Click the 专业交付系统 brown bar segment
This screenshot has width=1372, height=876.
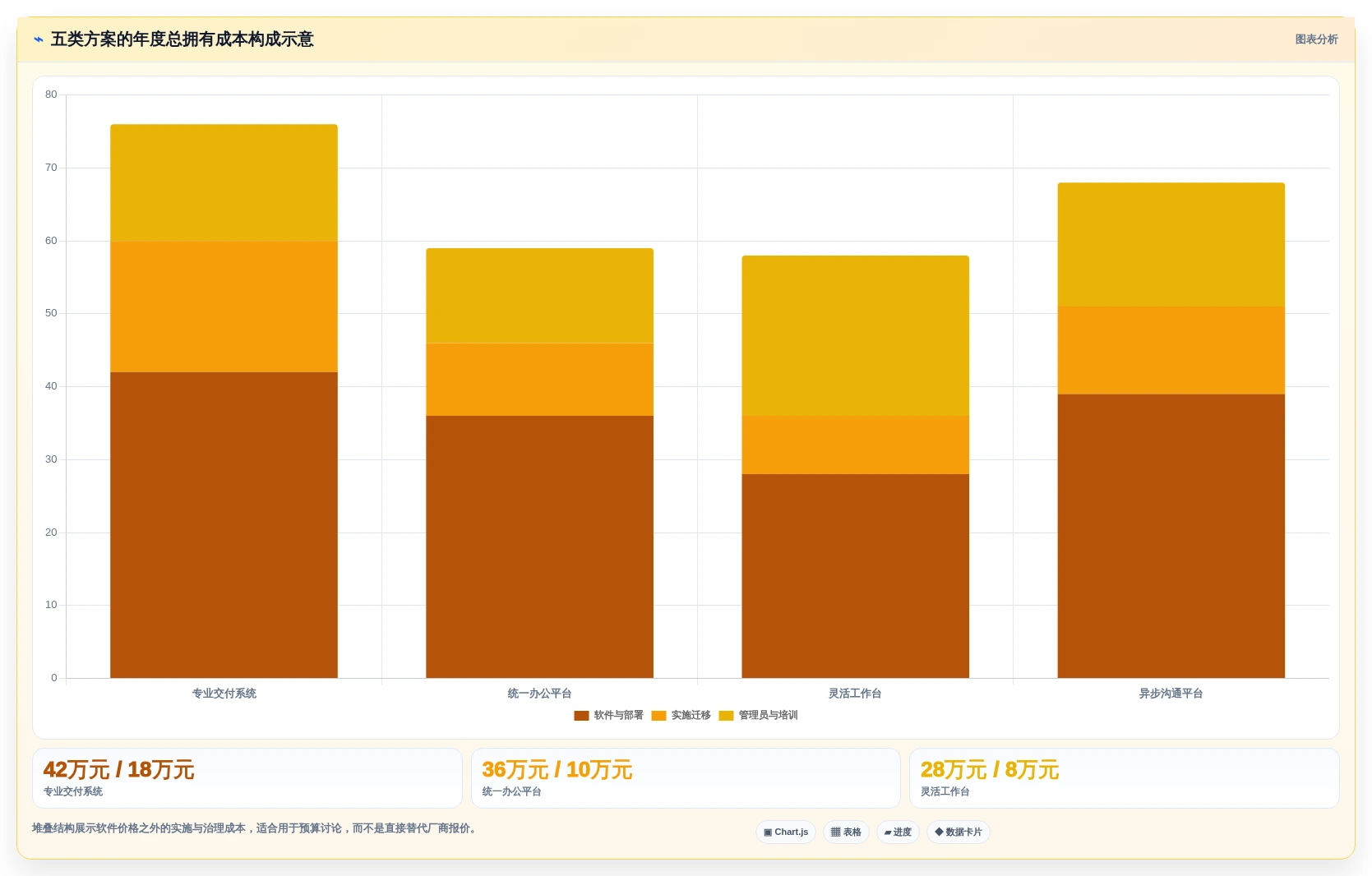click(224, 525)
